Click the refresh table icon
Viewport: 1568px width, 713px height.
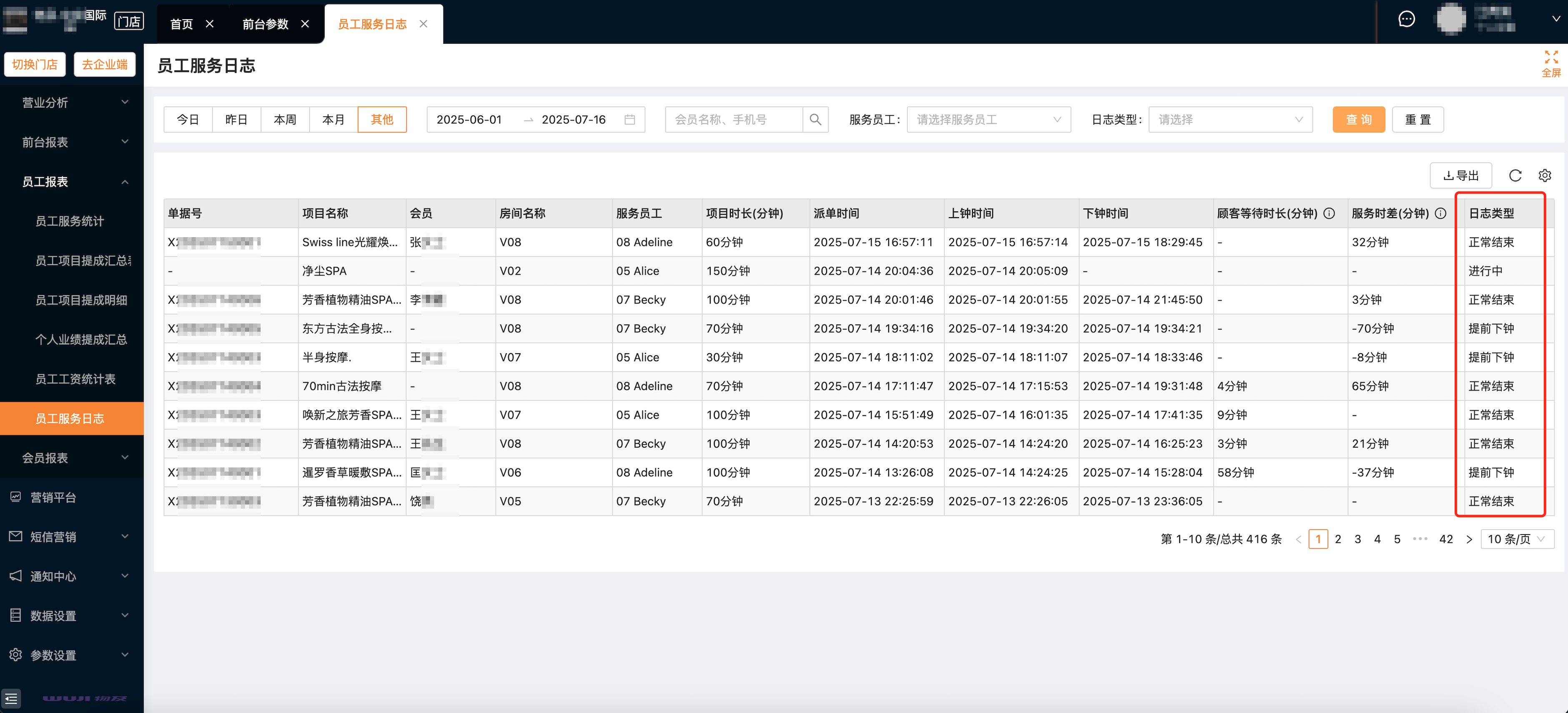1515,176
